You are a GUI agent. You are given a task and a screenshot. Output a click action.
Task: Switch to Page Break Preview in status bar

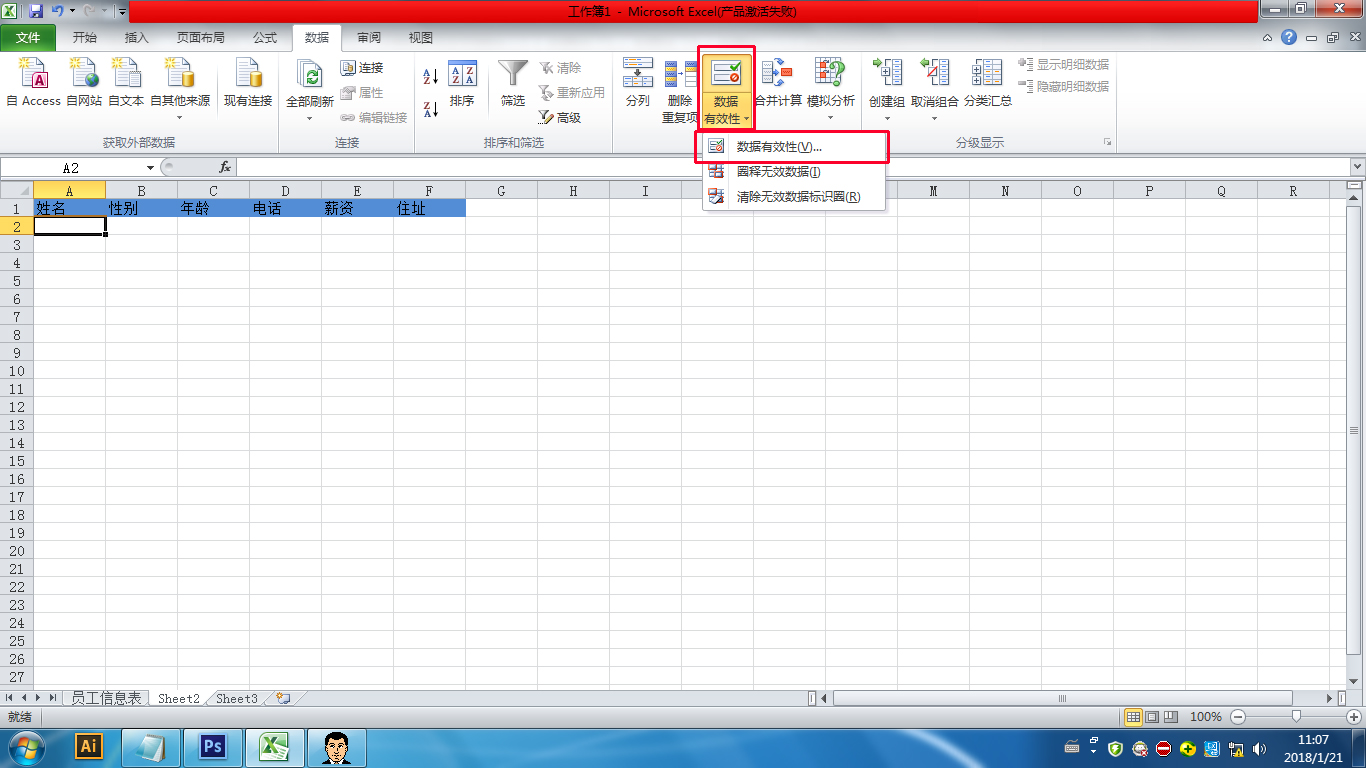tap(1171, 717)
